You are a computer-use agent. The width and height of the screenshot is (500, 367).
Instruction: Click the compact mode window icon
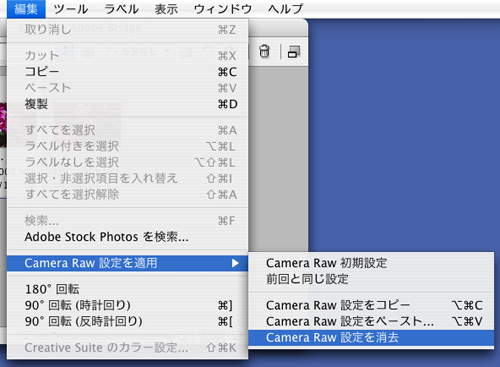pyautogui.click(x=294, y=52)
